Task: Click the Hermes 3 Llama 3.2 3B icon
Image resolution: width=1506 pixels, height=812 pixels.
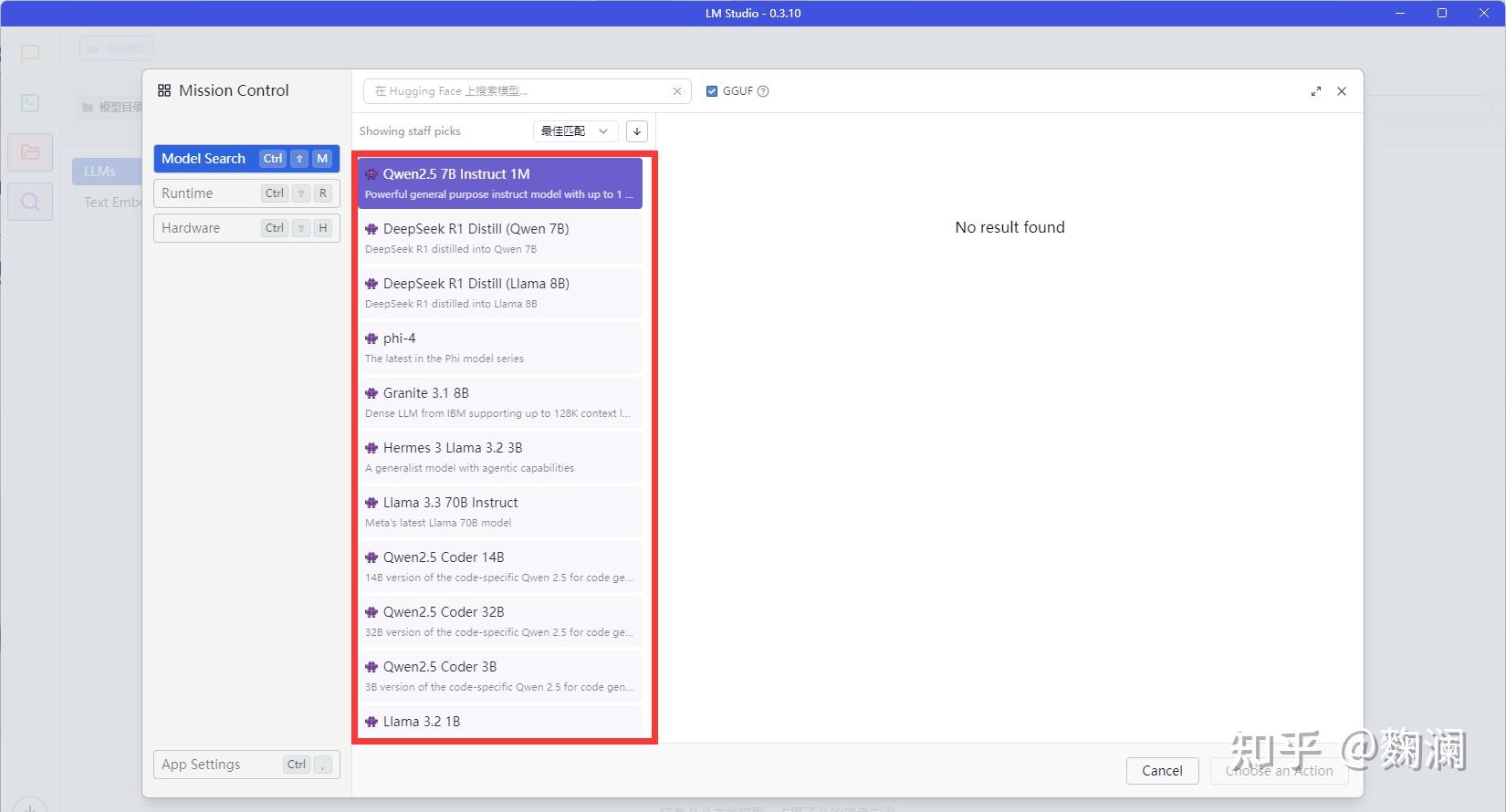Action: pos(371,448)
